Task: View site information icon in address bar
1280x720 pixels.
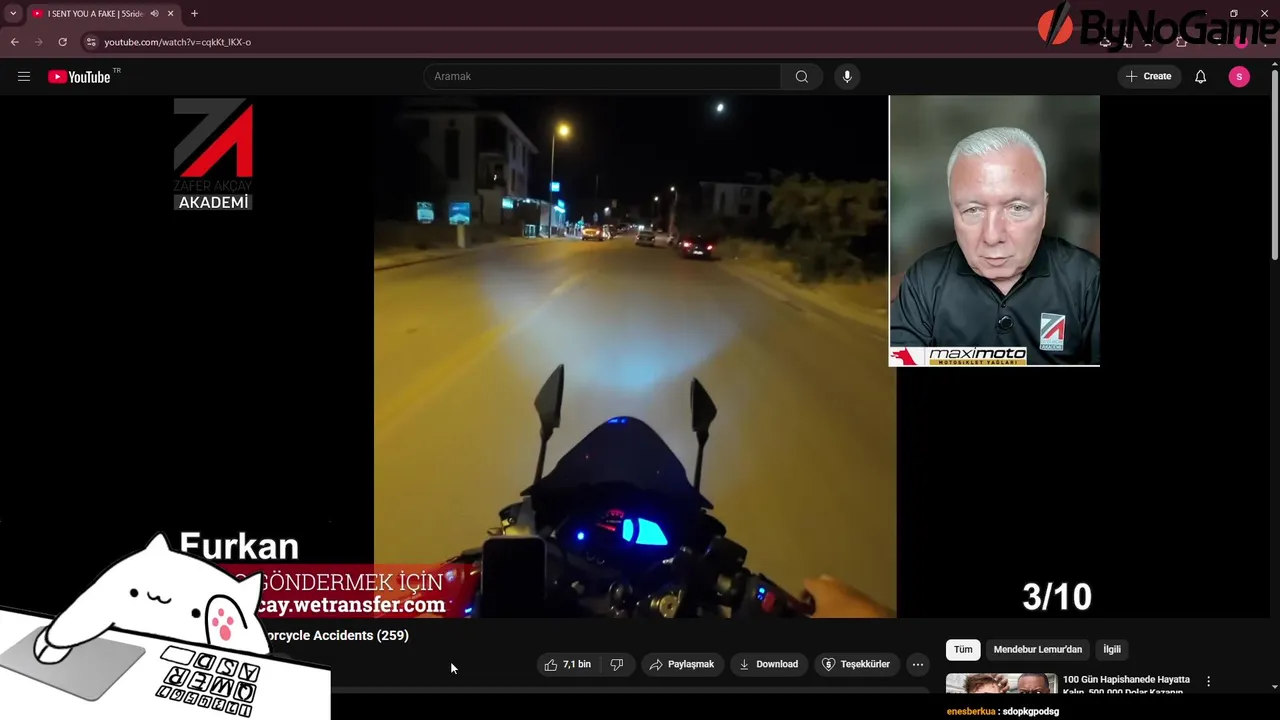Action: [x=91, y=42]
